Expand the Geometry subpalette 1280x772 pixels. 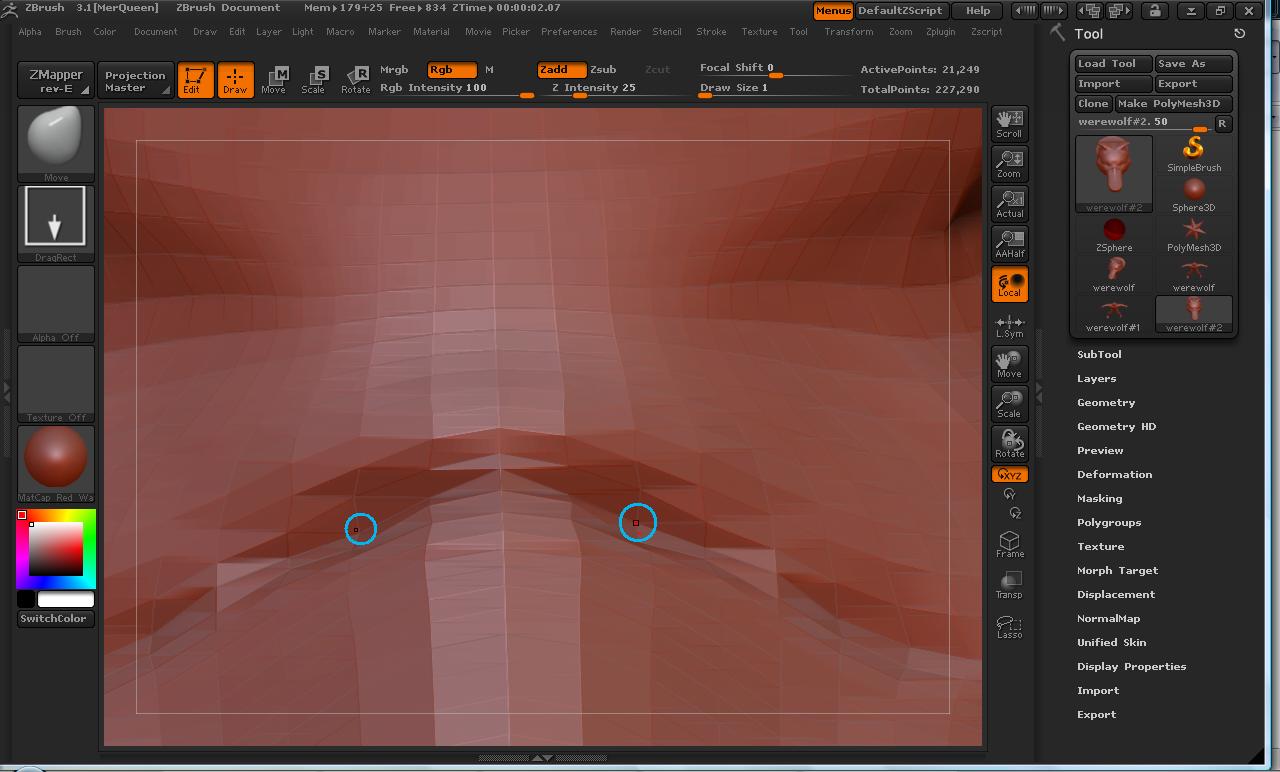(x=1106, y=402)
